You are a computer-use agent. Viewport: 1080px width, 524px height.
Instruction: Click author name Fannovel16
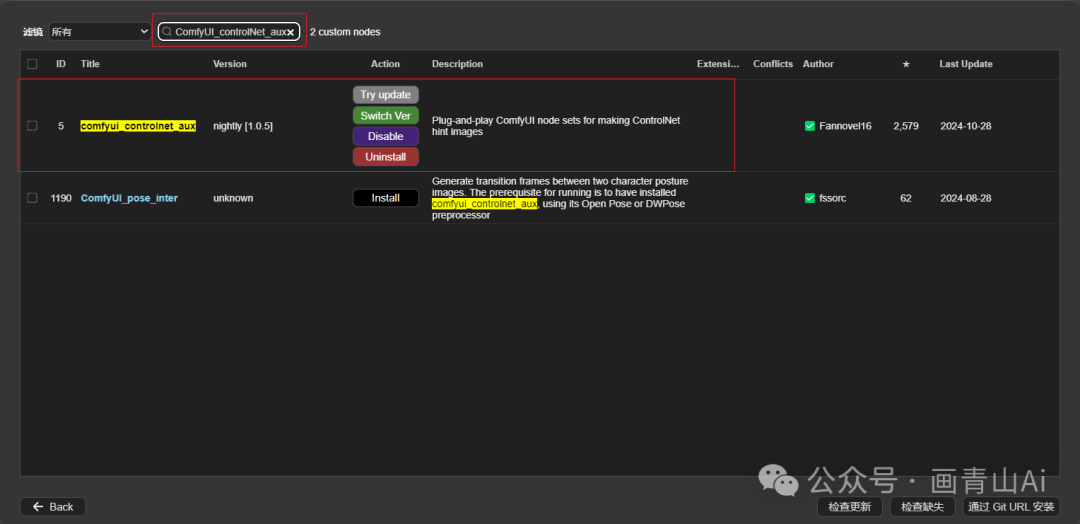tap(845, 126)
